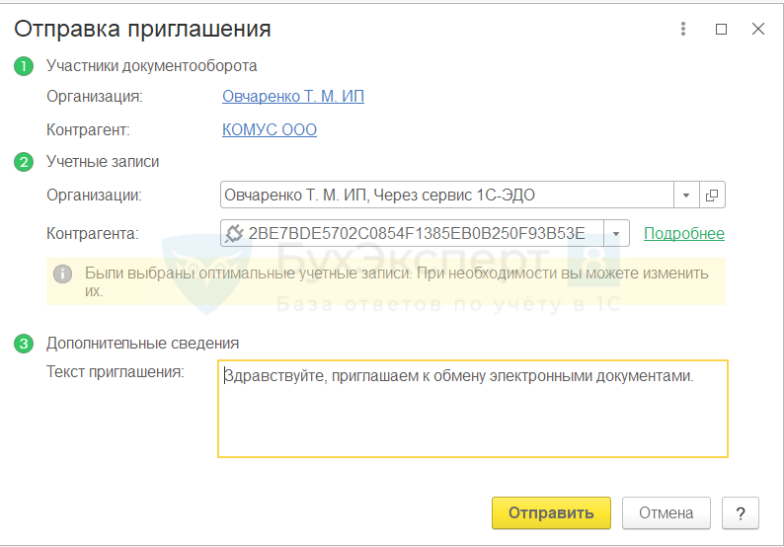Image resolution: width=784 pixels, height=547 pixels.
Task: Expand the Организации account dropdown arrow
Action: (686, 195)
